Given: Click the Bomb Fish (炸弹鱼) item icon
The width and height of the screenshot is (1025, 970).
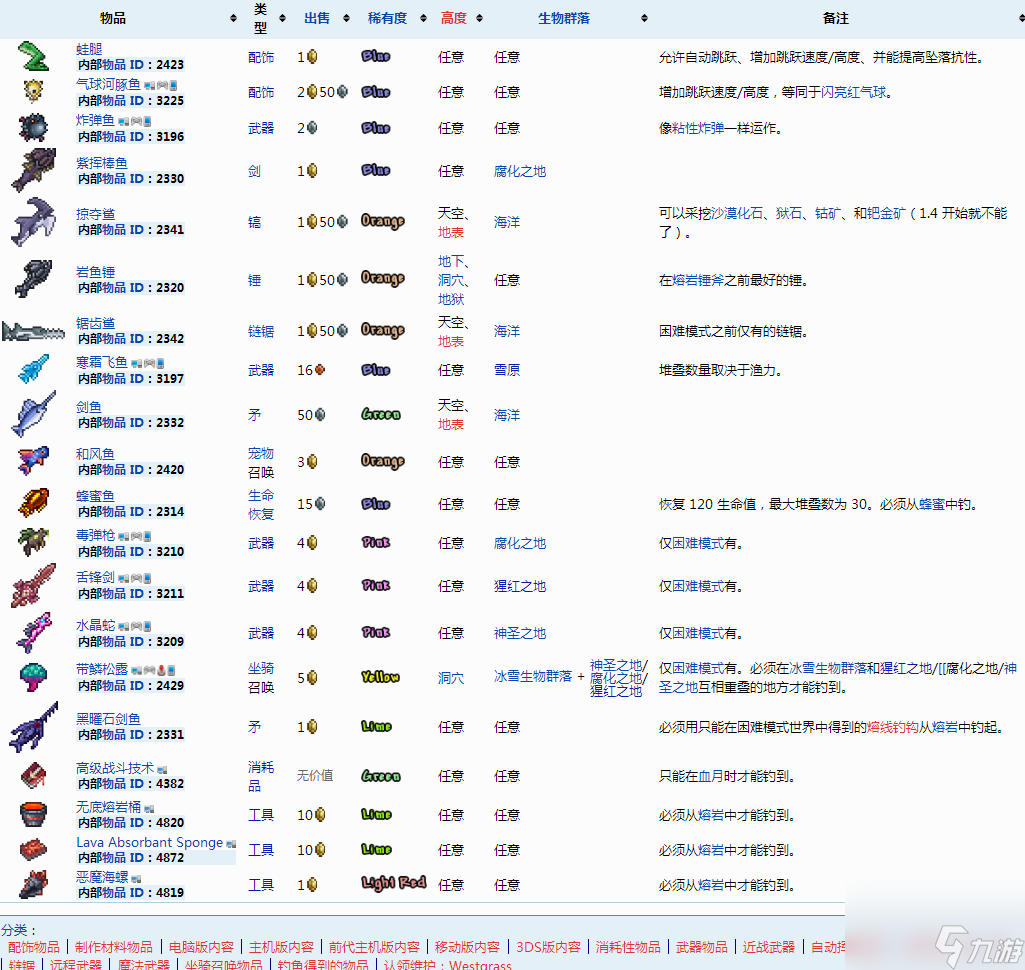Looking at the screenshot, I should coord(33,127).
